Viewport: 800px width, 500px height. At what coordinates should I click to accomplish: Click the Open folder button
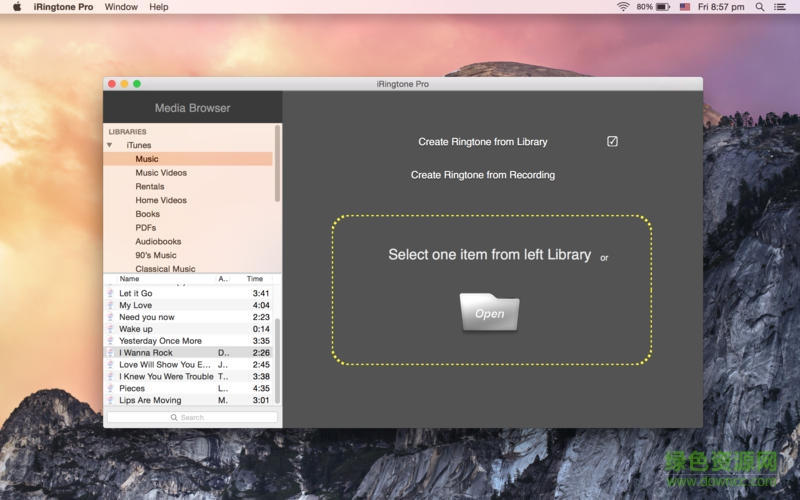pos(489,312)
